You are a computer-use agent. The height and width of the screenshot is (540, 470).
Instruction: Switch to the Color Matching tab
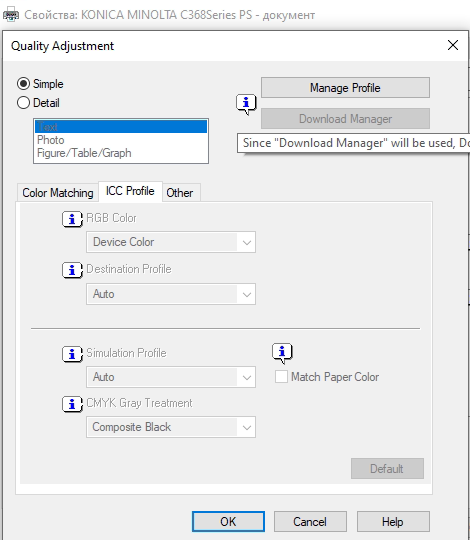tap(58, 193)
